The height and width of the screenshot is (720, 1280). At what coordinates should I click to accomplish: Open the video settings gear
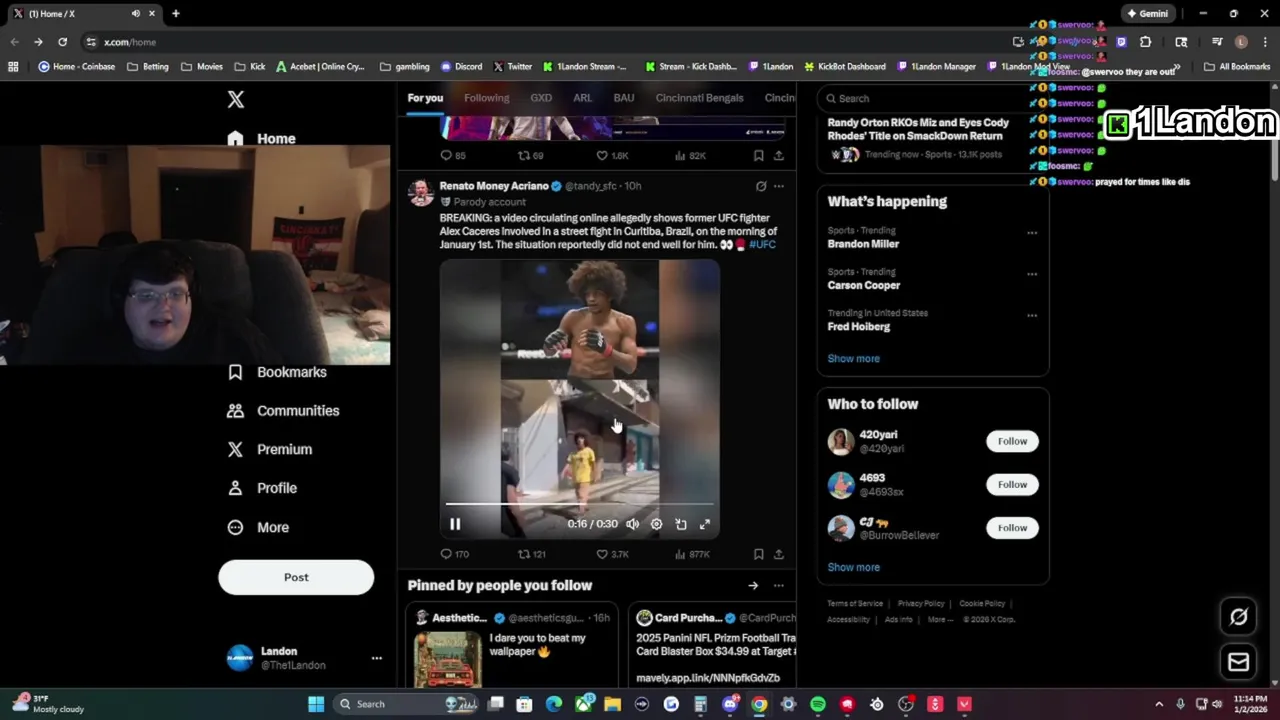(x=656, y=524)
